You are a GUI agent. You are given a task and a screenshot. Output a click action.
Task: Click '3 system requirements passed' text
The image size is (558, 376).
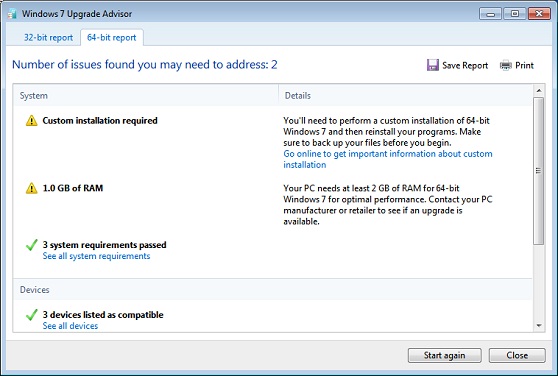104,245
